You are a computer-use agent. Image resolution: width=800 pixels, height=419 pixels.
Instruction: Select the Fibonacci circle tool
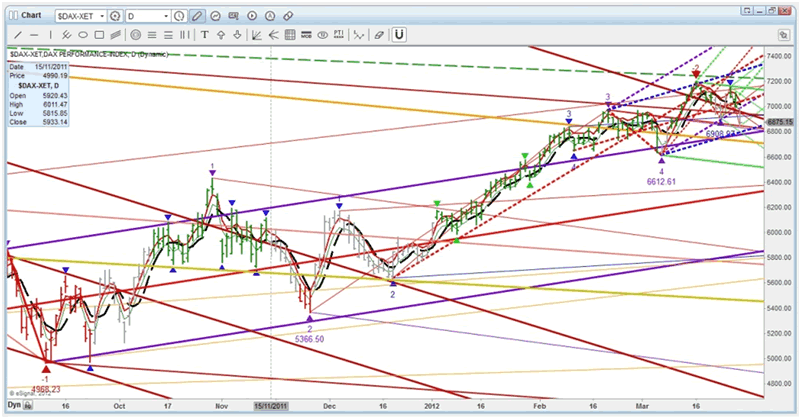pyautogui.click(x=135, y=35)
